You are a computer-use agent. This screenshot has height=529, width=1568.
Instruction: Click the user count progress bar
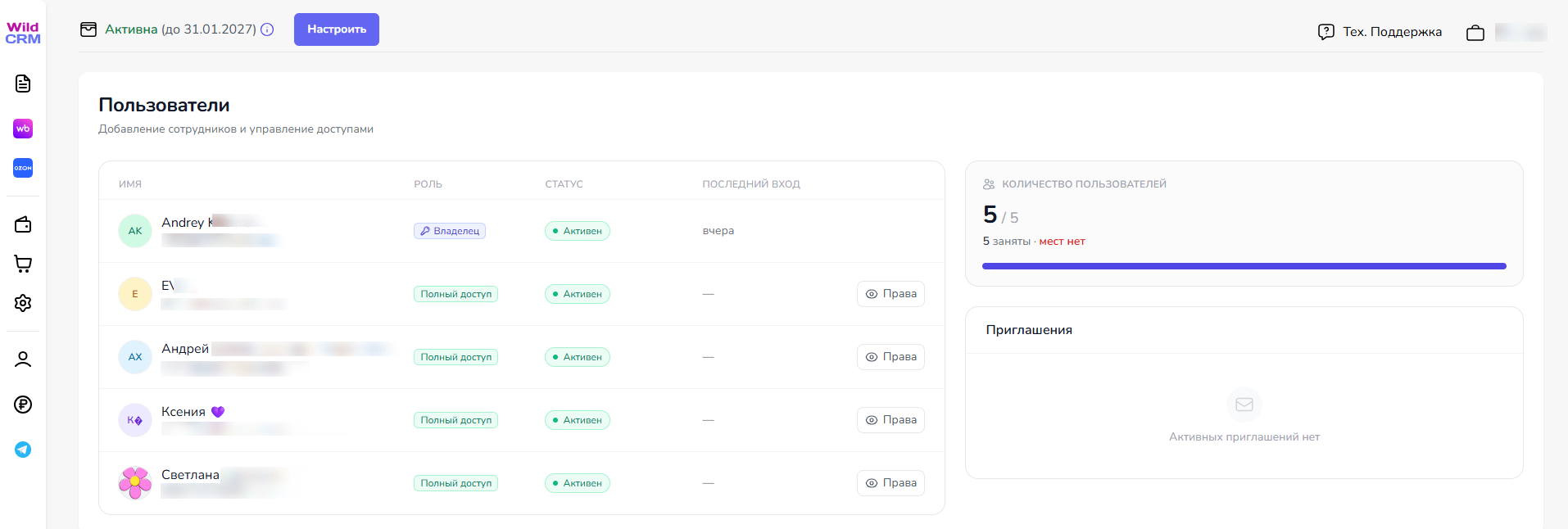click(1244, 266)
